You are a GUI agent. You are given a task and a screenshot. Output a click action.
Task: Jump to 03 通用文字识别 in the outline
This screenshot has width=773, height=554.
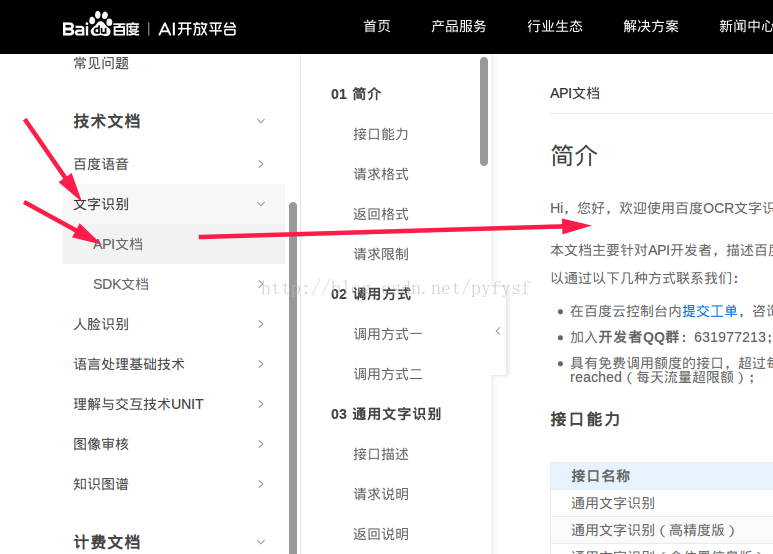point(386,414)
